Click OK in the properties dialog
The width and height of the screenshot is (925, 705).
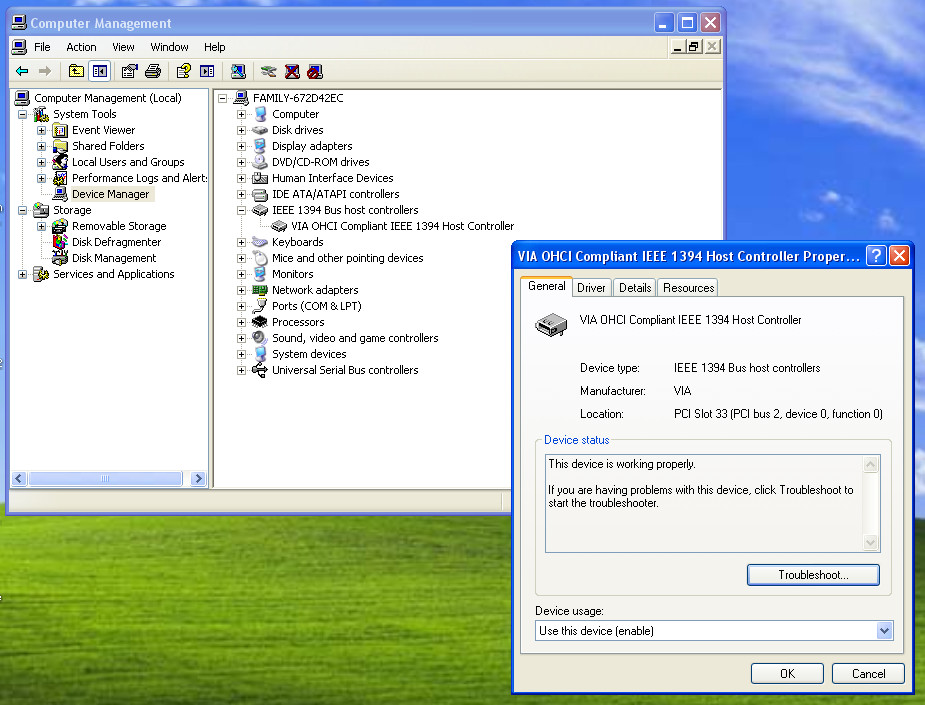(787, 674)
